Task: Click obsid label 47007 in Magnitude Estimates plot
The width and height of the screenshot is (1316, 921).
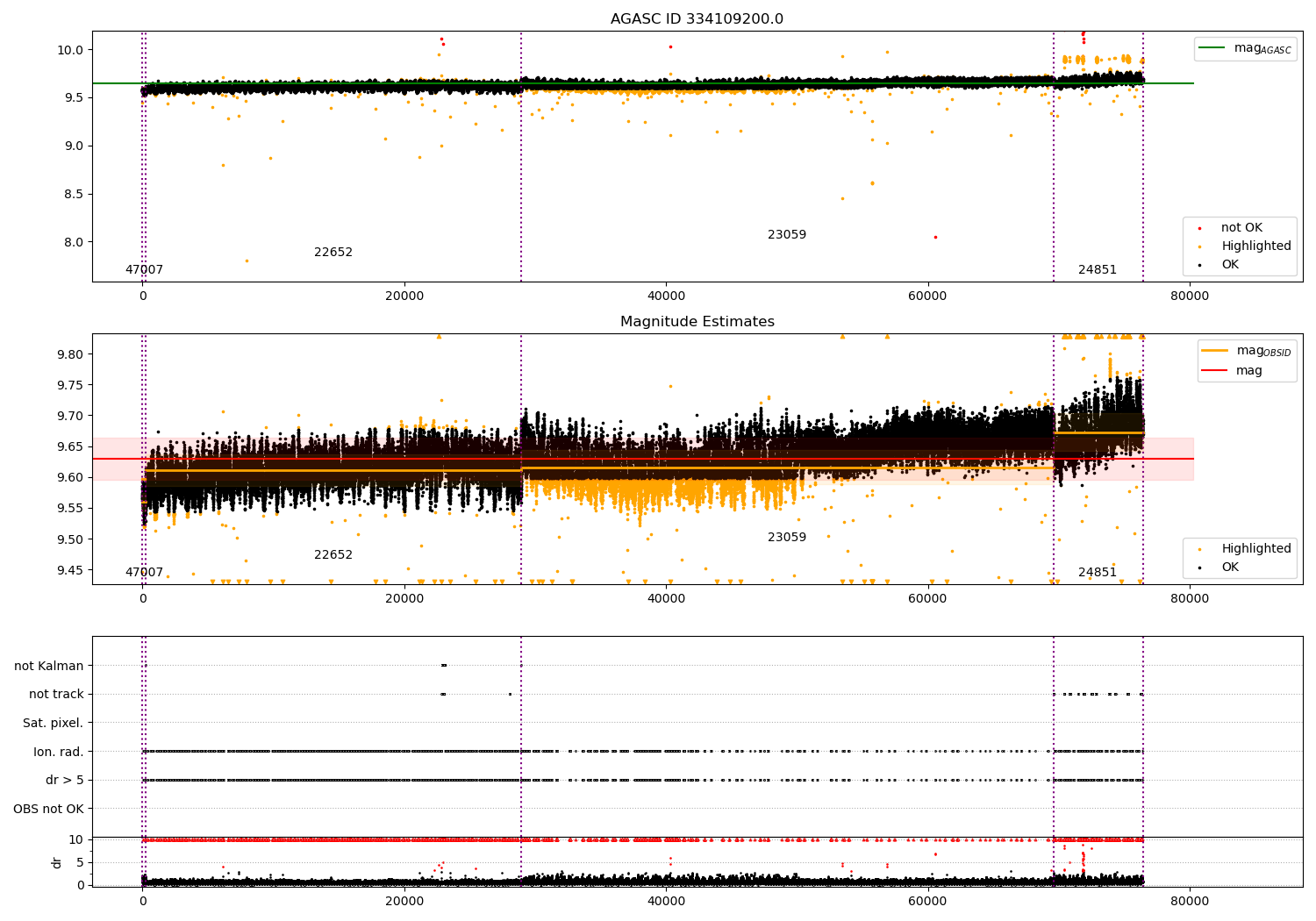Action: pos(144,573)
